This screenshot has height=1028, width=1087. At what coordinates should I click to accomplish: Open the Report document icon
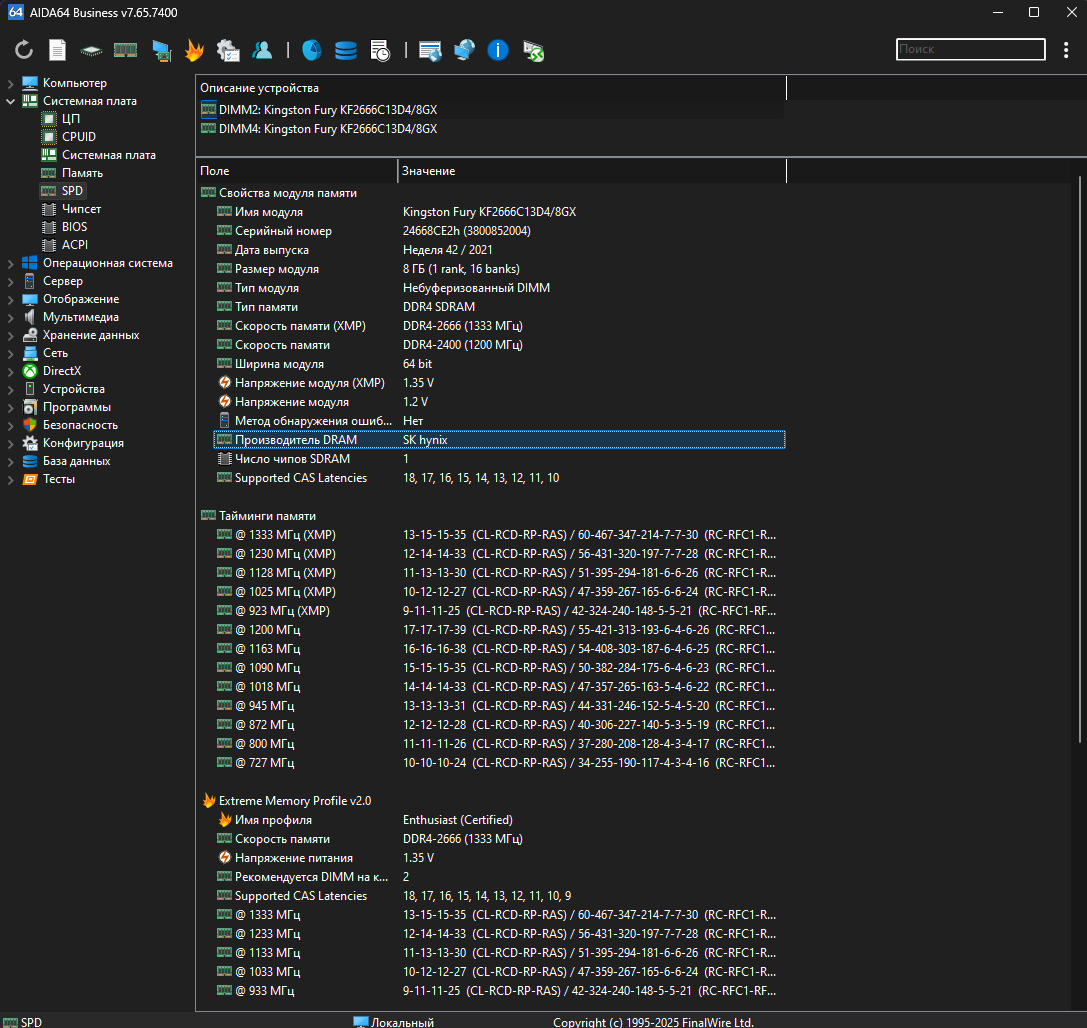(58, 50)
